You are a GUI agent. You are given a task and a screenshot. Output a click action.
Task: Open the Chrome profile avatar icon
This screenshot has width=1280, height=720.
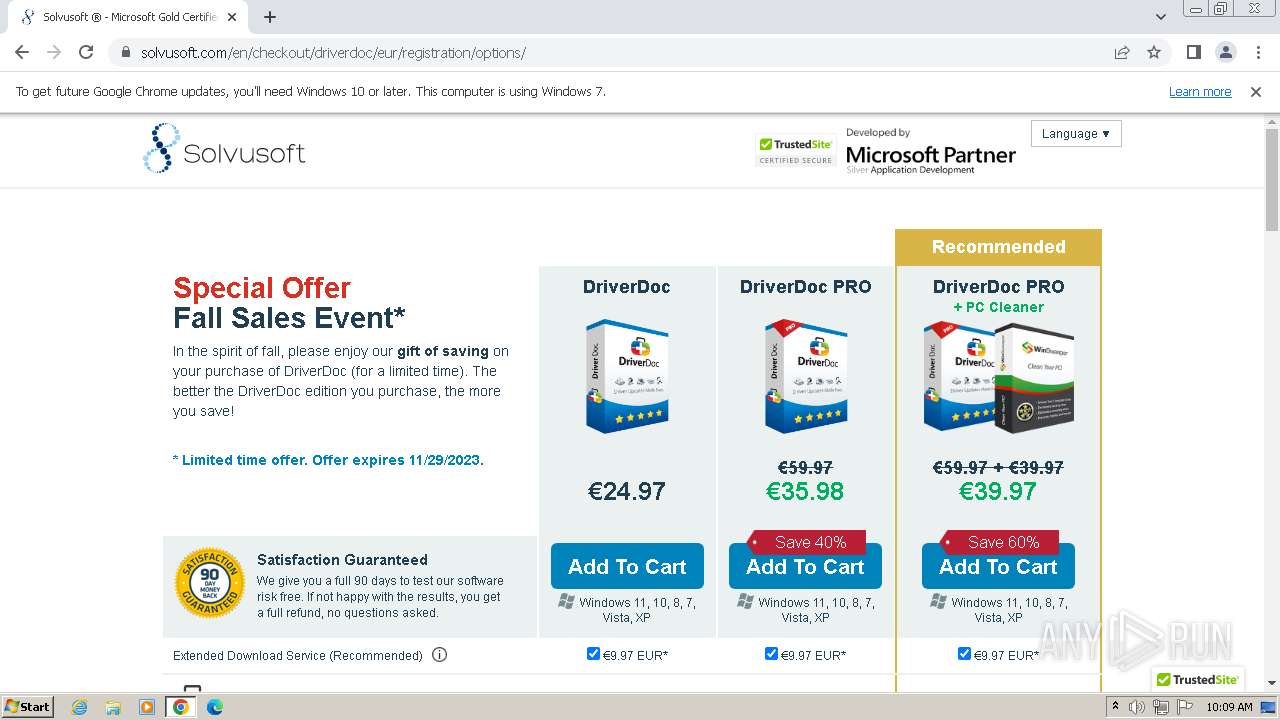1225,53
